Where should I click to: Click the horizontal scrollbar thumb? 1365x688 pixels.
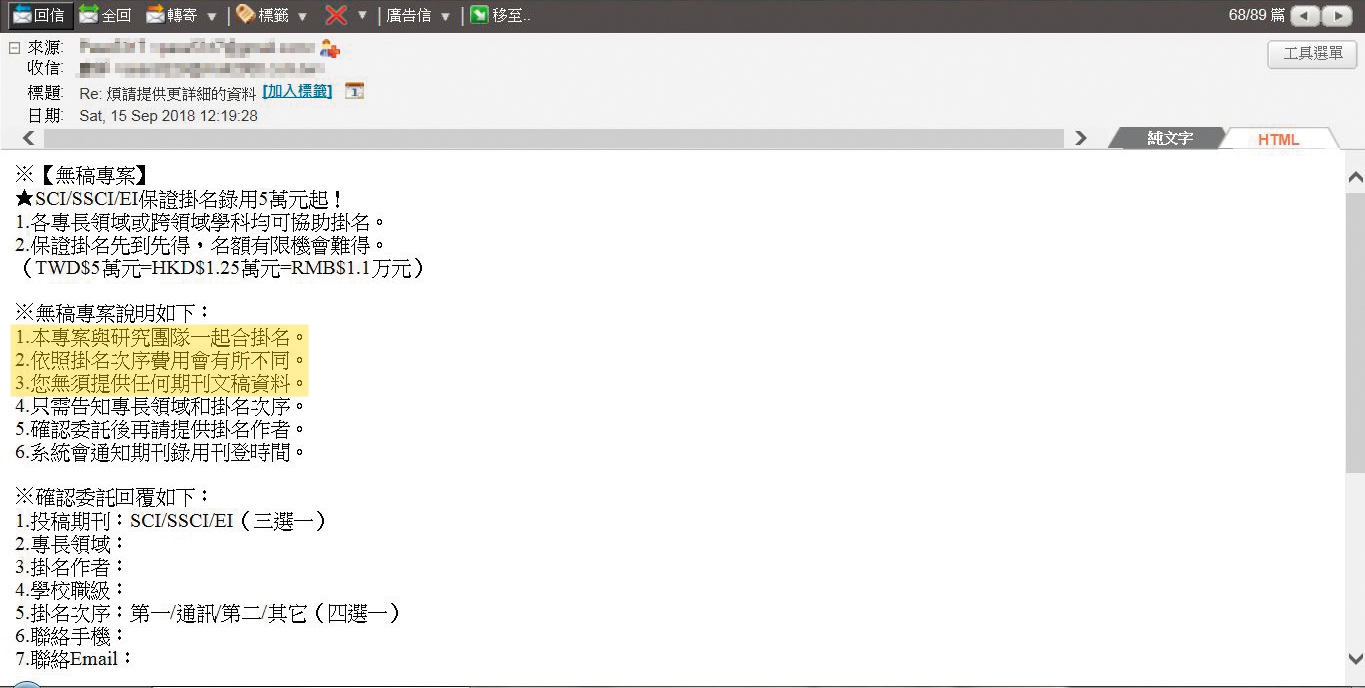point(553,139)
